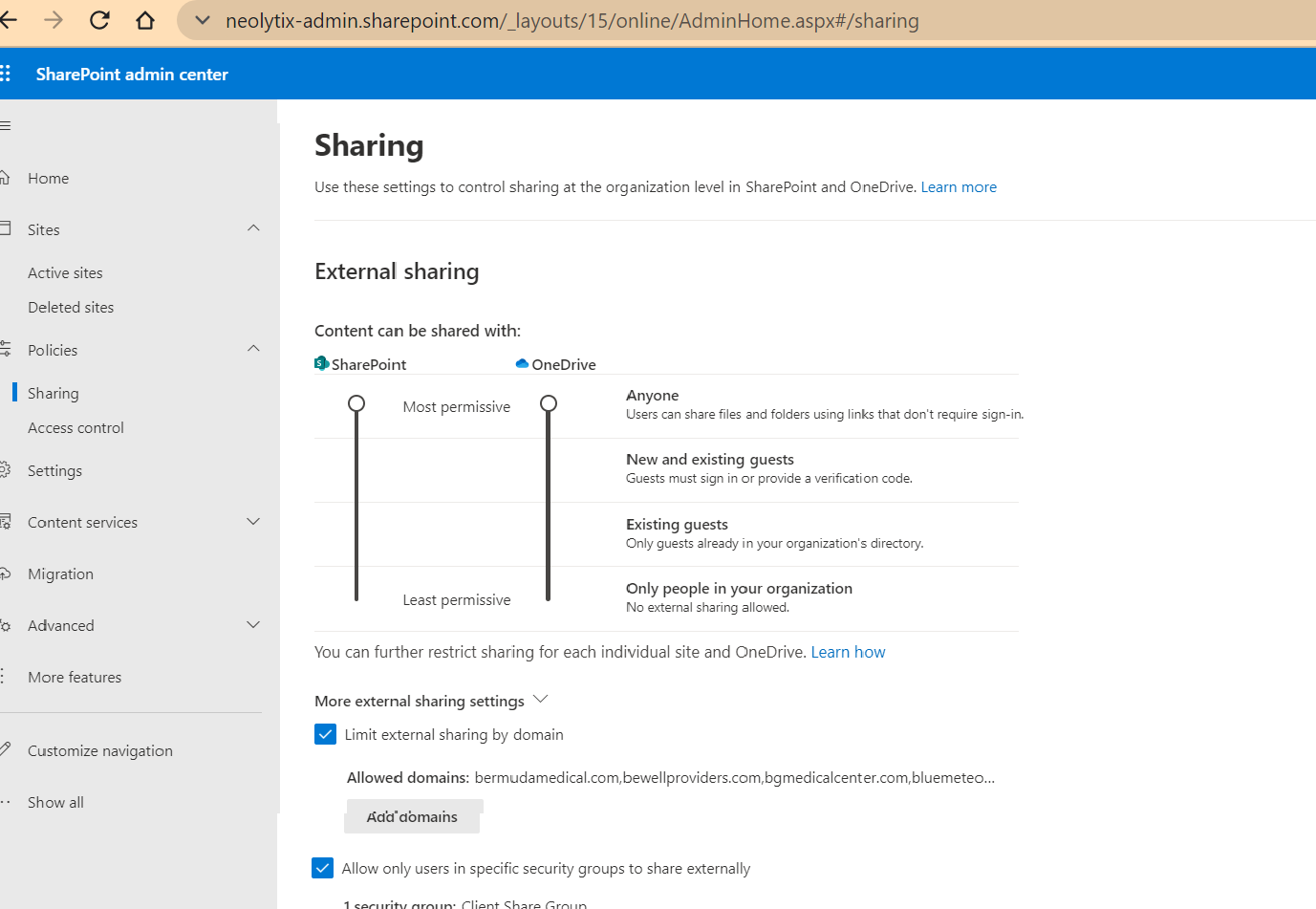Open More features
Viewport: 1316px width, 909px height.
(x=75, y=678)
